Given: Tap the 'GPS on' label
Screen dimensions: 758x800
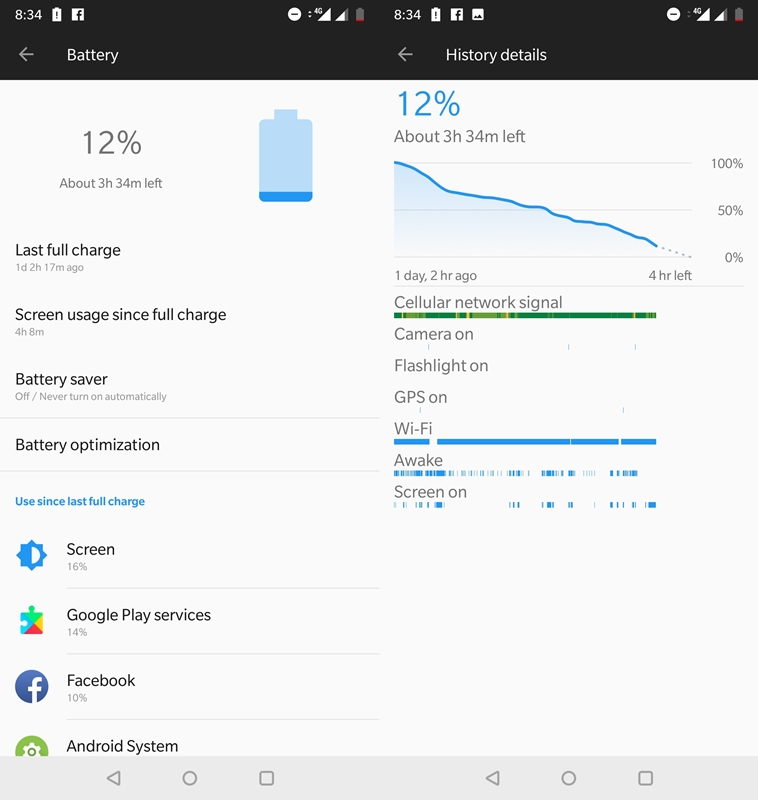Looking at the screenshot, I should (420, 397).
